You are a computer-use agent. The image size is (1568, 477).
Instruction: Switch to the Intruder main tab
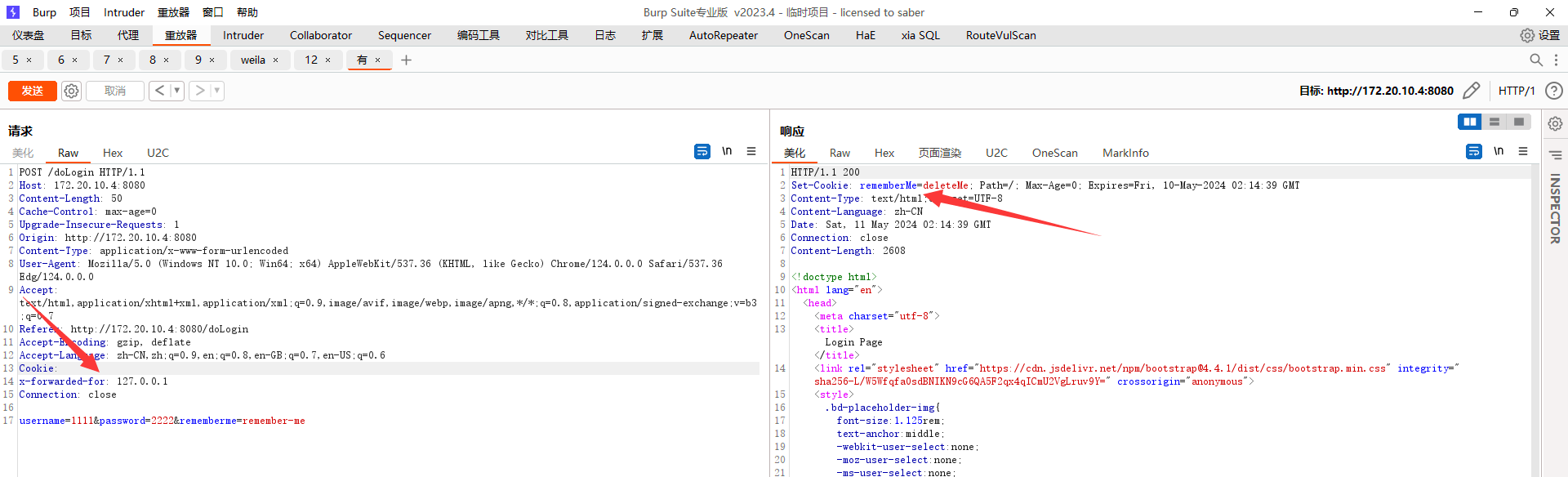[243, 35]
